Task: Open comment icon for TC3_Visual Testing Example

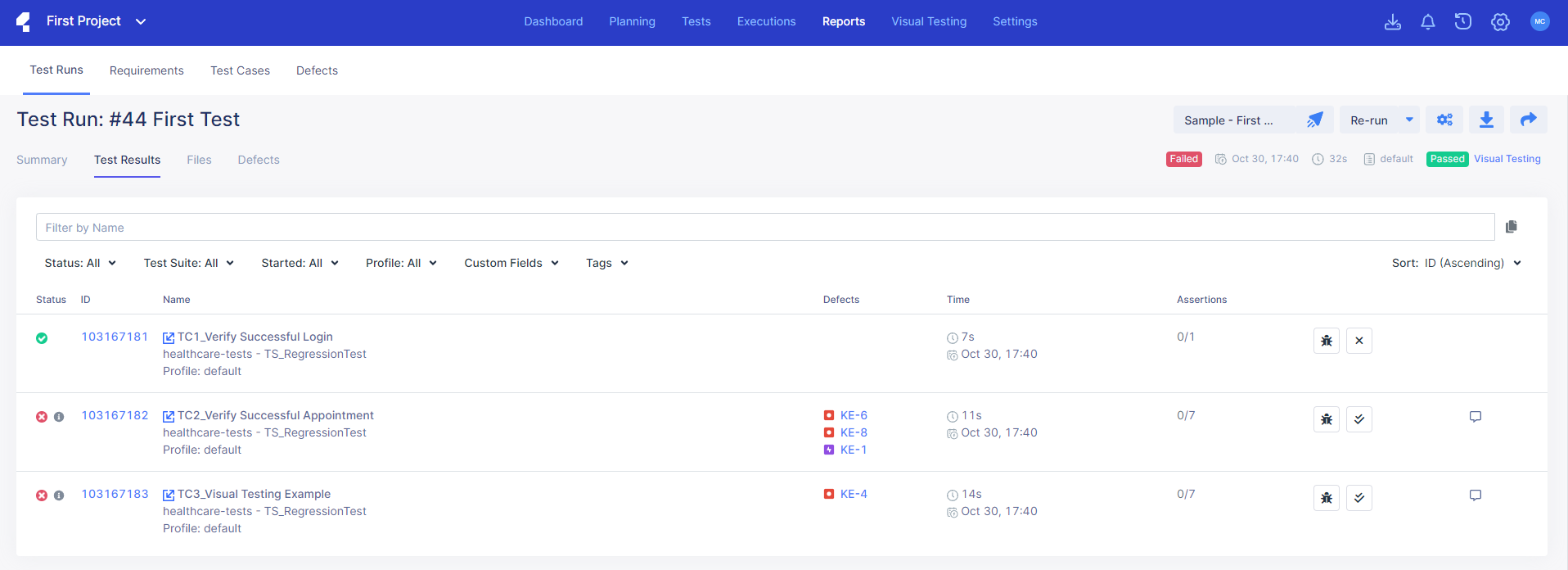Action: tap(1475, 495)
